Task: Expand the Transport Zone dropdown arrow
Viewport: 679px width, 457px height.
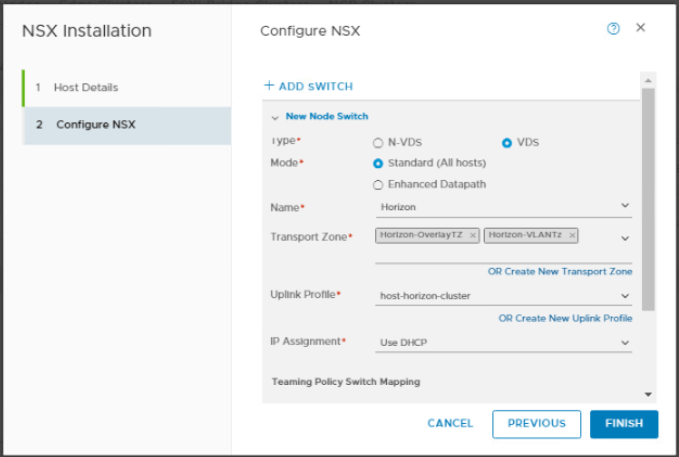Action: pos(625,238)
